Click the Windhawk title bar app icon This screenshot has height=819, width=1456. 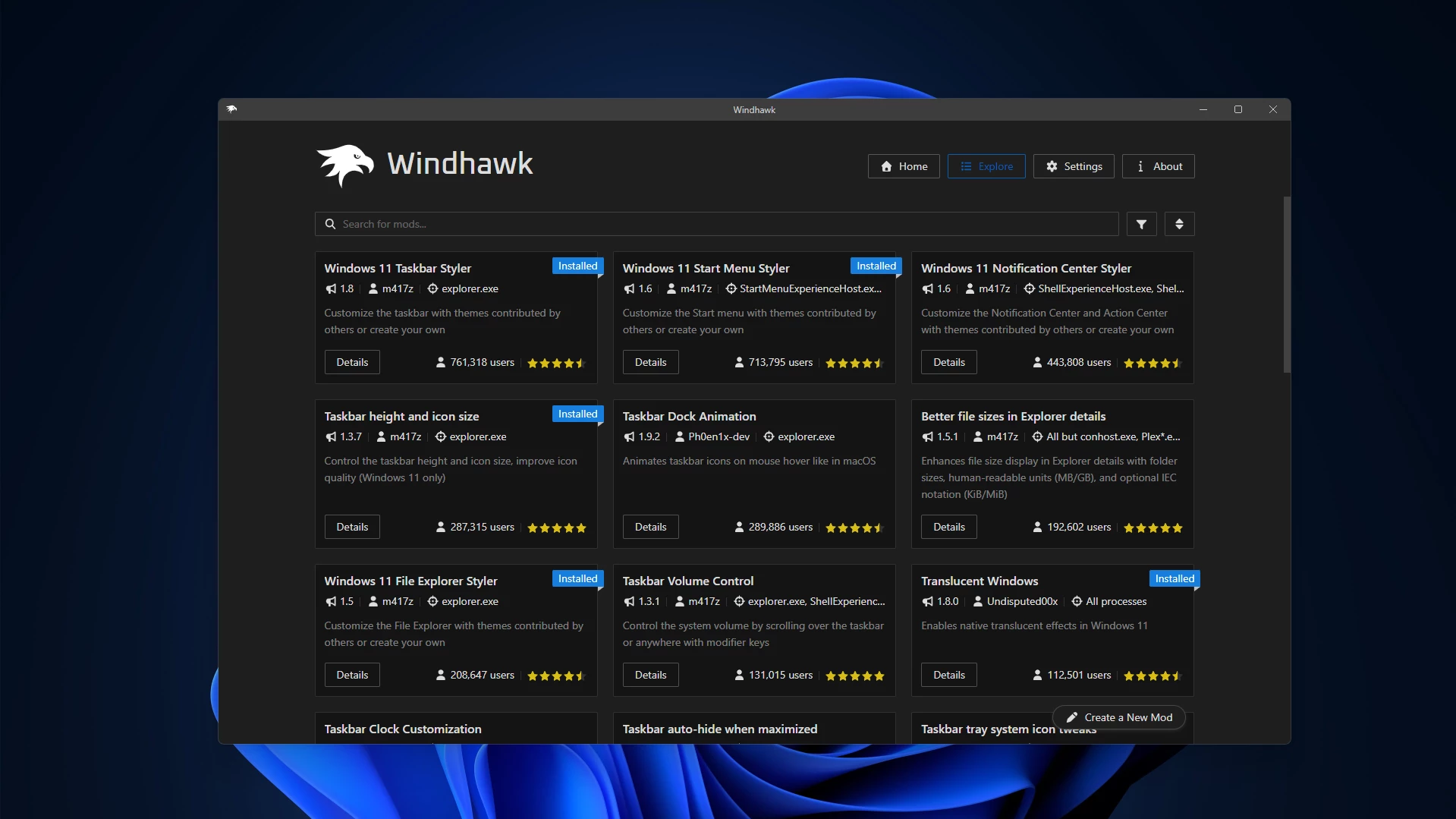click(231, 109)
